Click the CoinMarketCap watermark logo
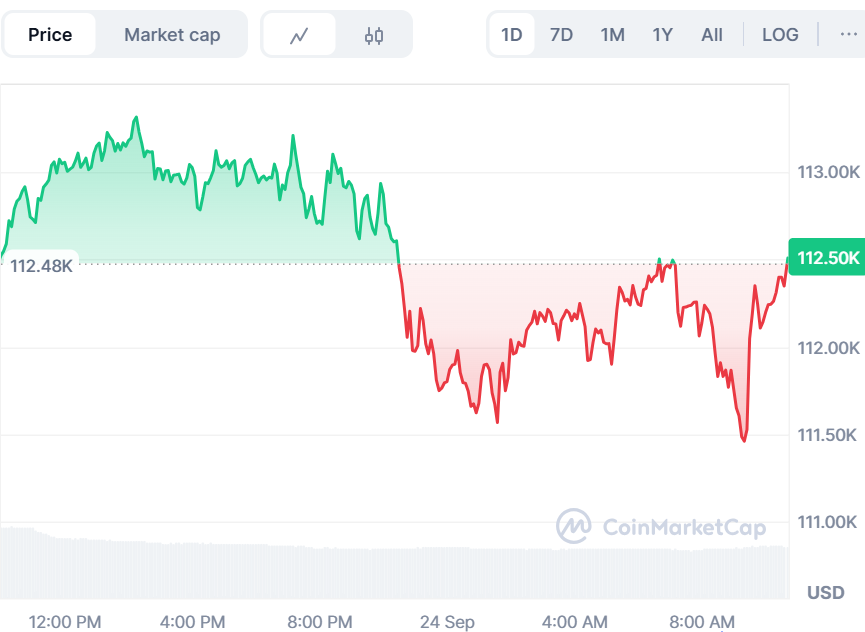 [661, 527]
